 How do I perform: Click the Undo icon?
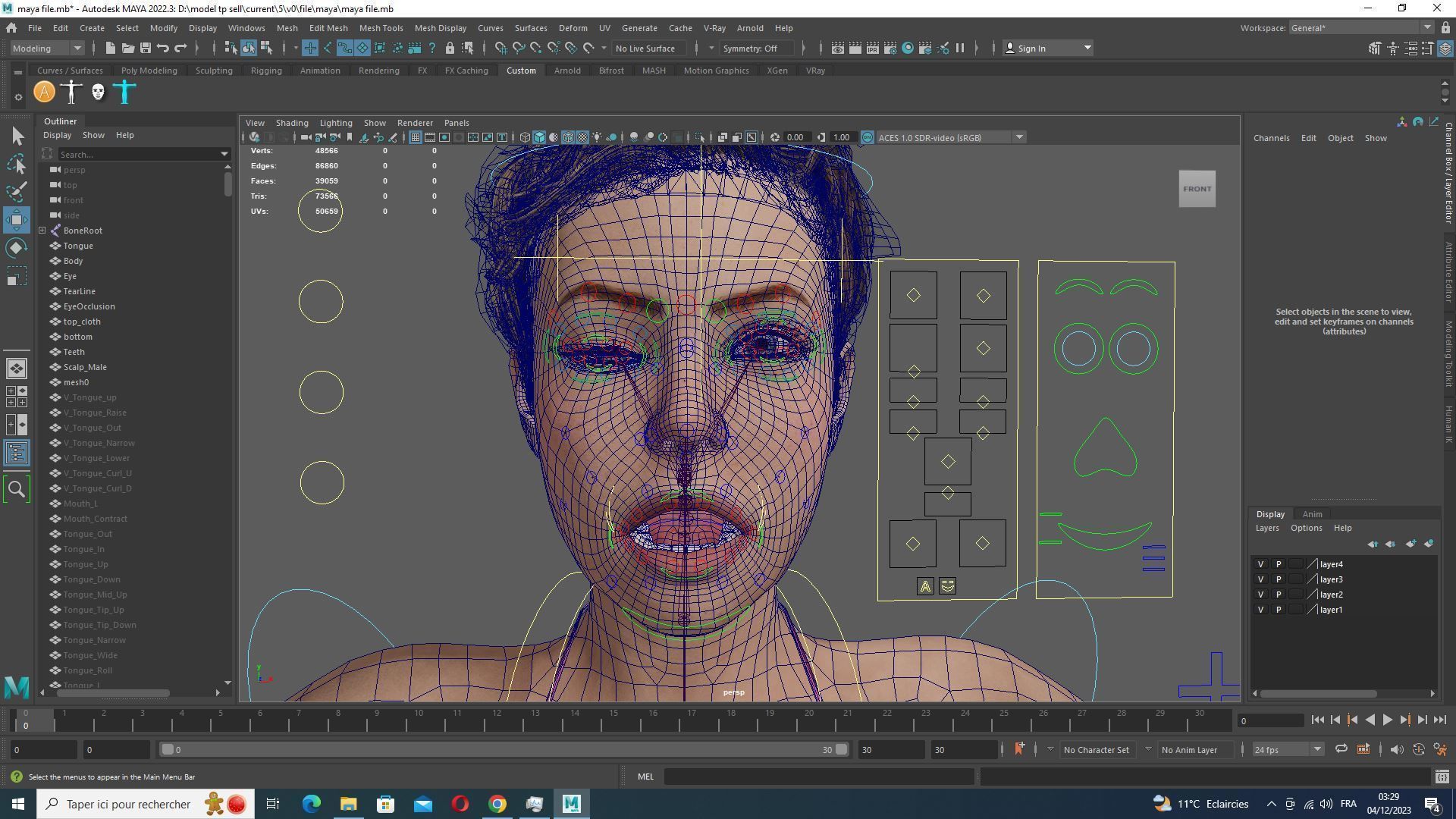pyautogui.click(x=162, y=49)
